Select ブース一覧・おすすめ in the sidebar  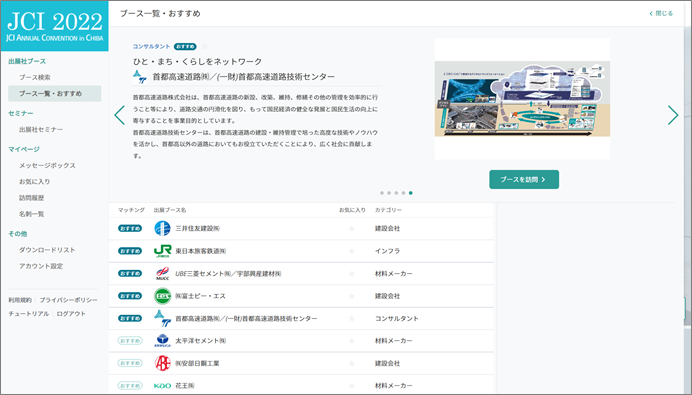click(x=55, y=94)
